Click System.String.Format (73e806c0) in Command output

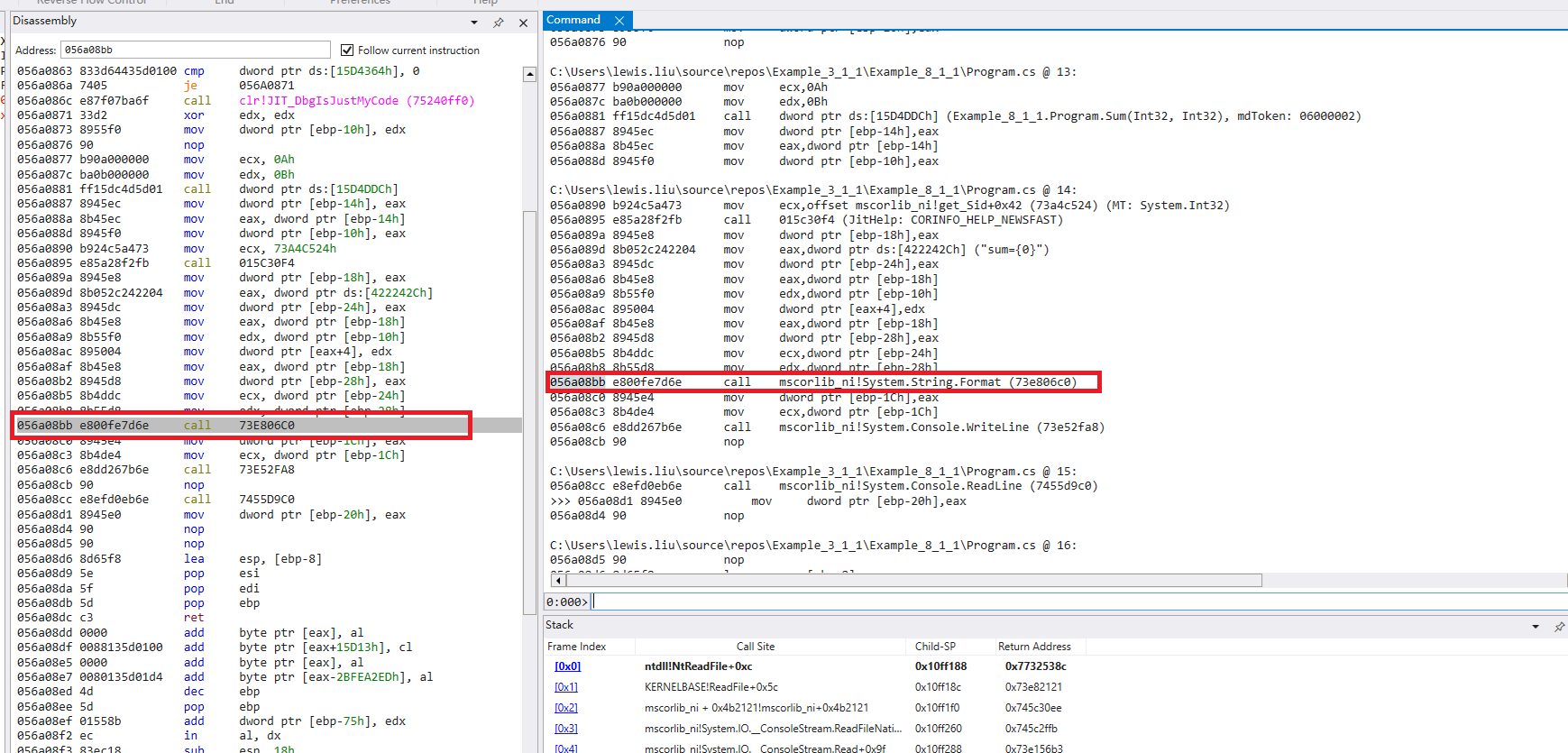pyautogui.click(x=928, y=382)
